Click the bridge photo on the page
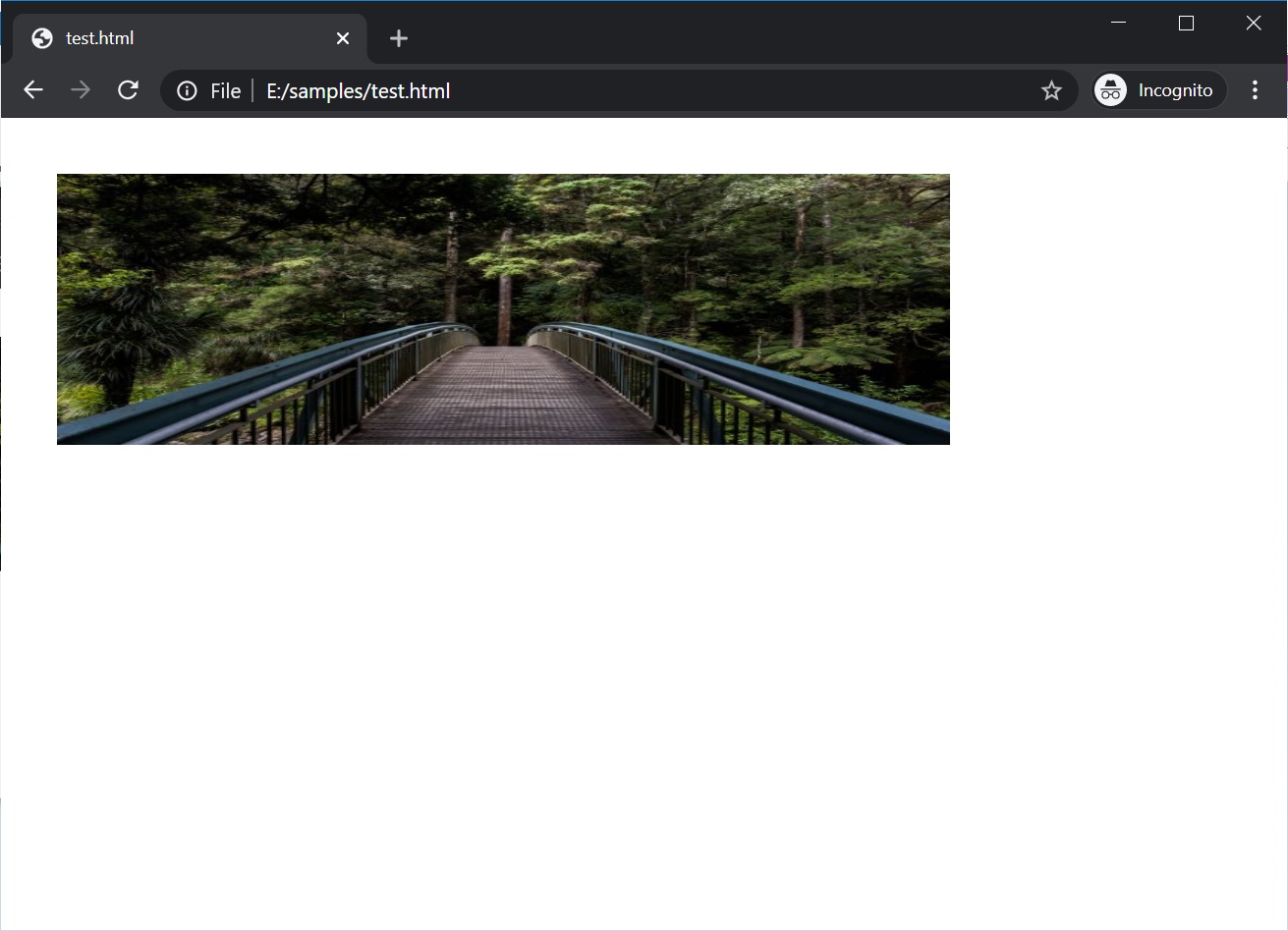The height and width of the screenshot is (931, 1288). pyautogui.click(x=503, y=308)
